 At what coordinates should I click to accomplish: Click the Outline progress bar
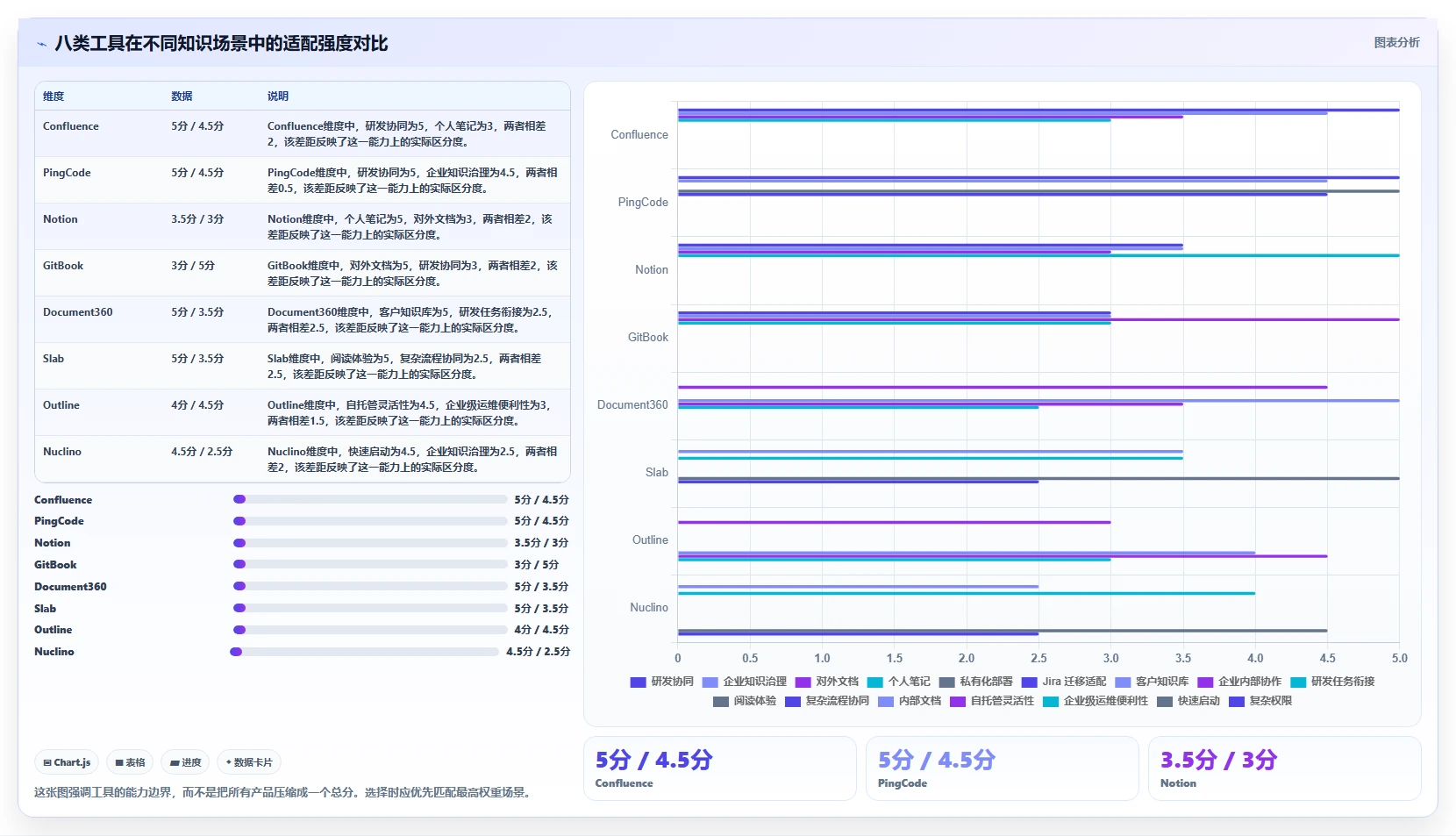(370, 630)
